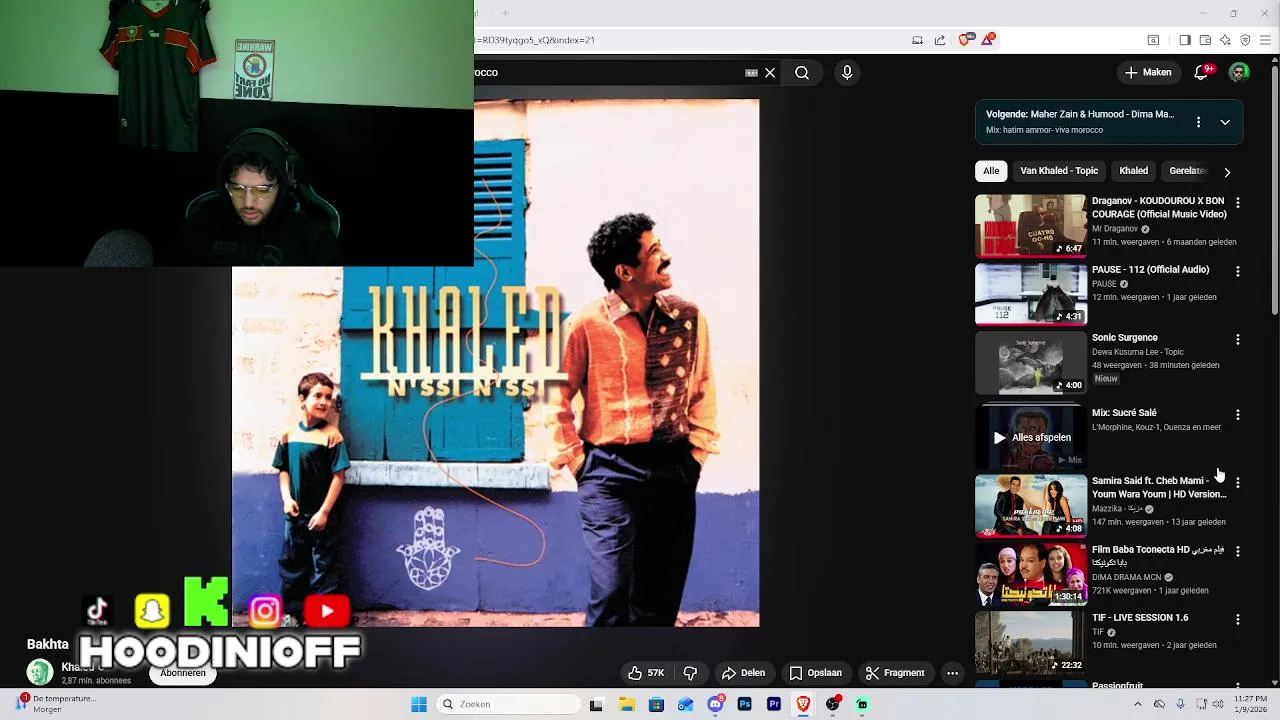Open the account avatar menu

coord(1239,72)
